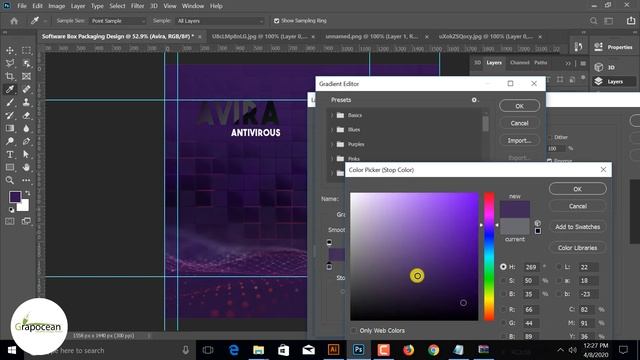640x360 pixels.
Task: Open the search icon at top right
Action: pos(593,21)
